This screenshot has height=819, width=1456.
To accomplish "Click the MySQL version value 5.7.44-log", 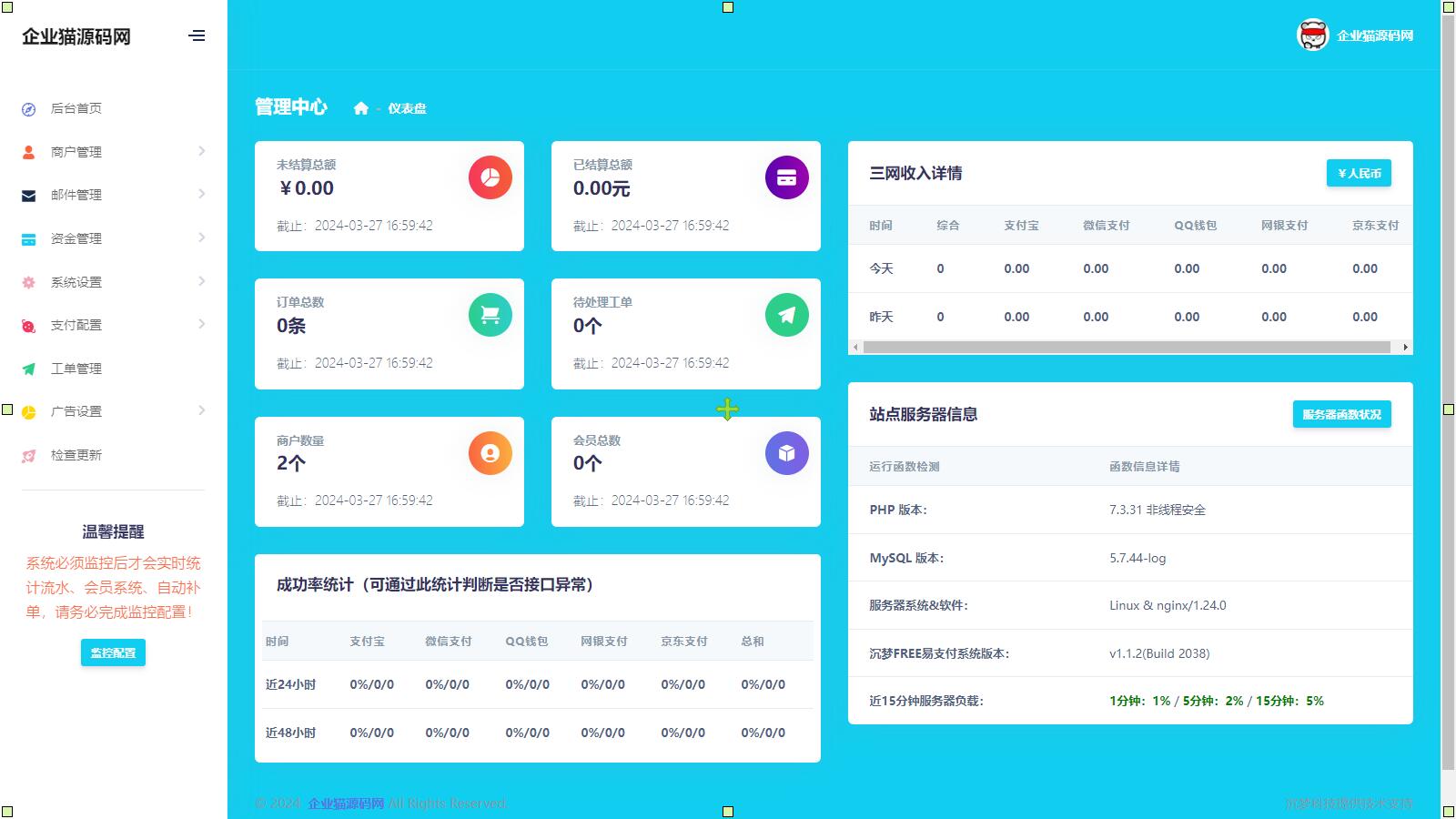I will pos(1137,558).
